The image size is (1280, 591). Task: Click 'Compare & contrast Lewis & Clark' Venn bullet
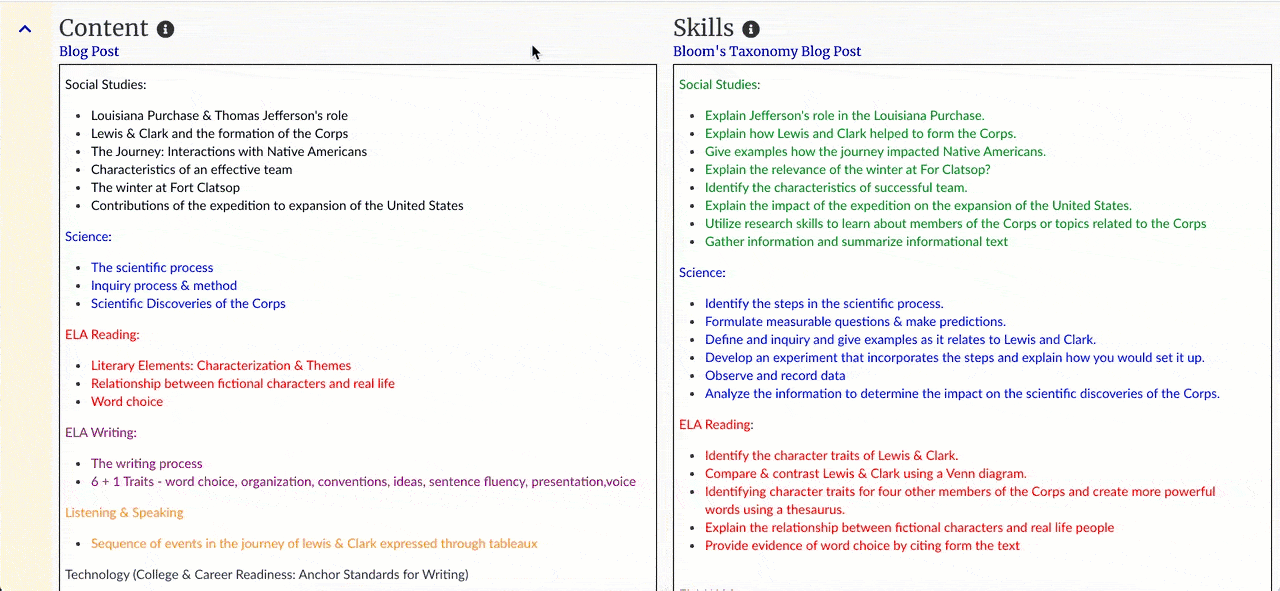pyautogui.click(x=865, y=473)
